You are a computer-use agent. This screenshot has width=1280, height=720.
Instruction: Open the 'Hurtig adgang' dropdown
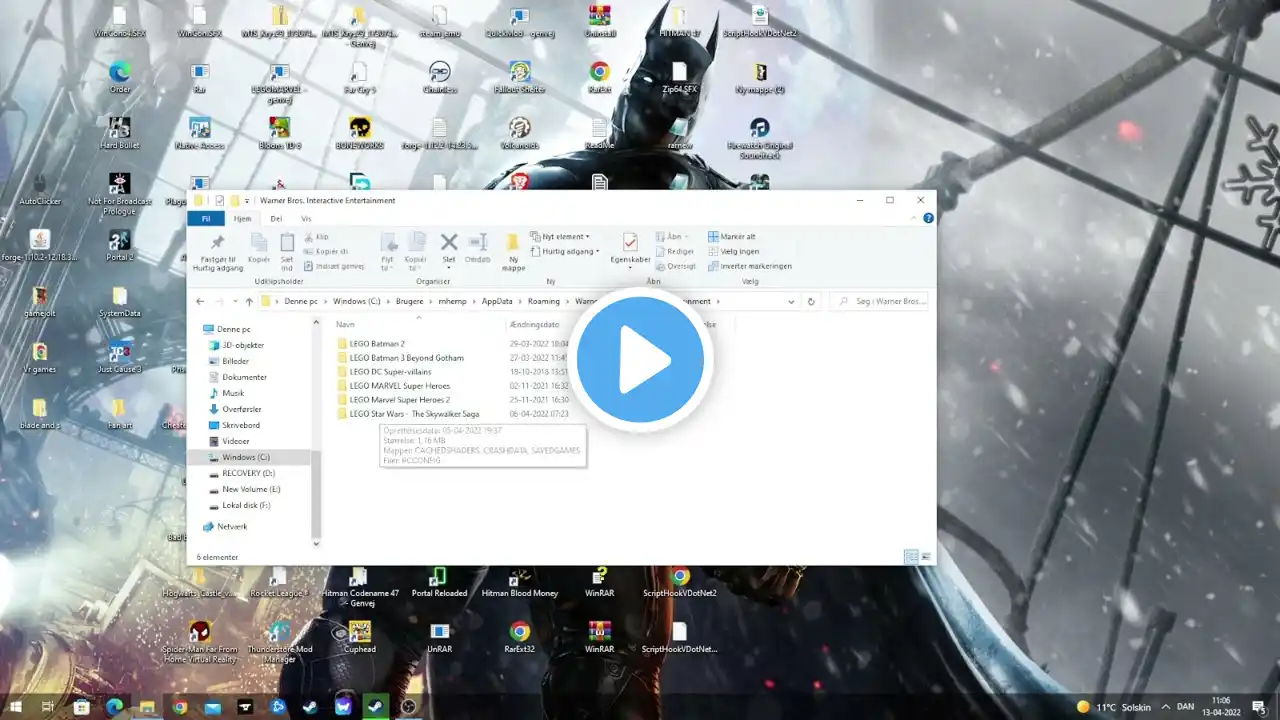565,251
